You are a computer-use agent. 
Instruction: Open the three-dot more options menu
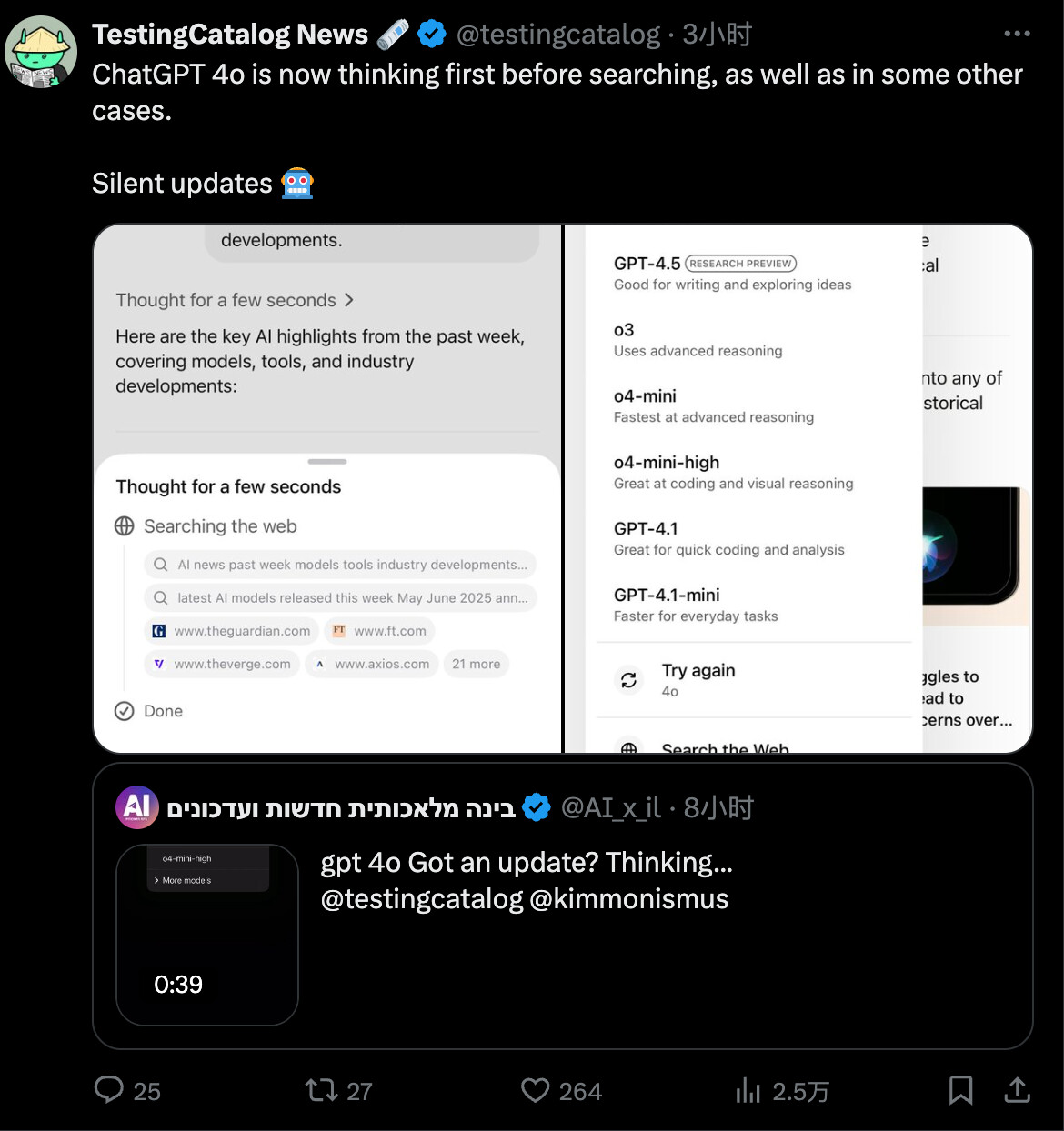tap(1017, 34)
